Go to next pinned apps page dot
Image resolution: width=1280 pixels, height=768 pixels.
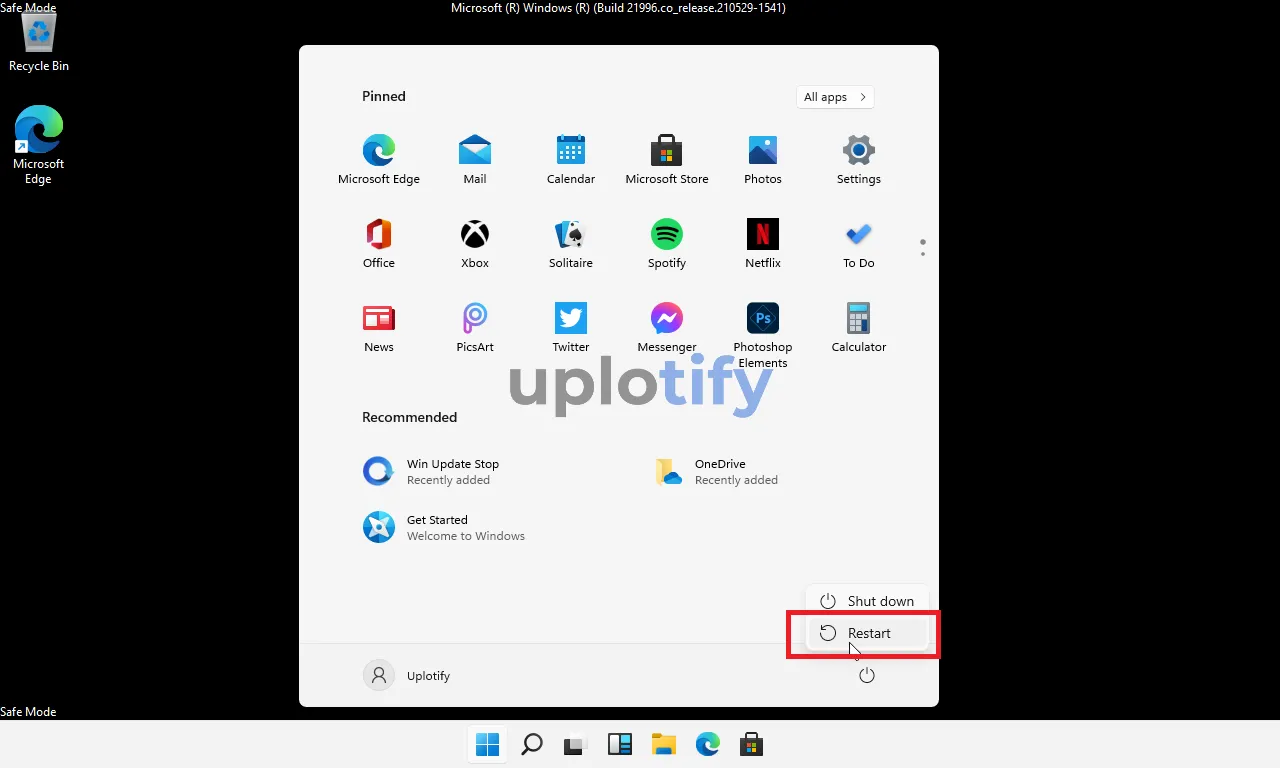pos(923,254)
